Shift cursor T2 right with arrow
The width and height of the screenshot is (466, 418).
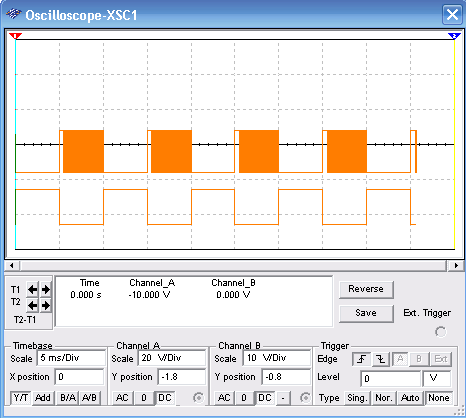point(46,305)
